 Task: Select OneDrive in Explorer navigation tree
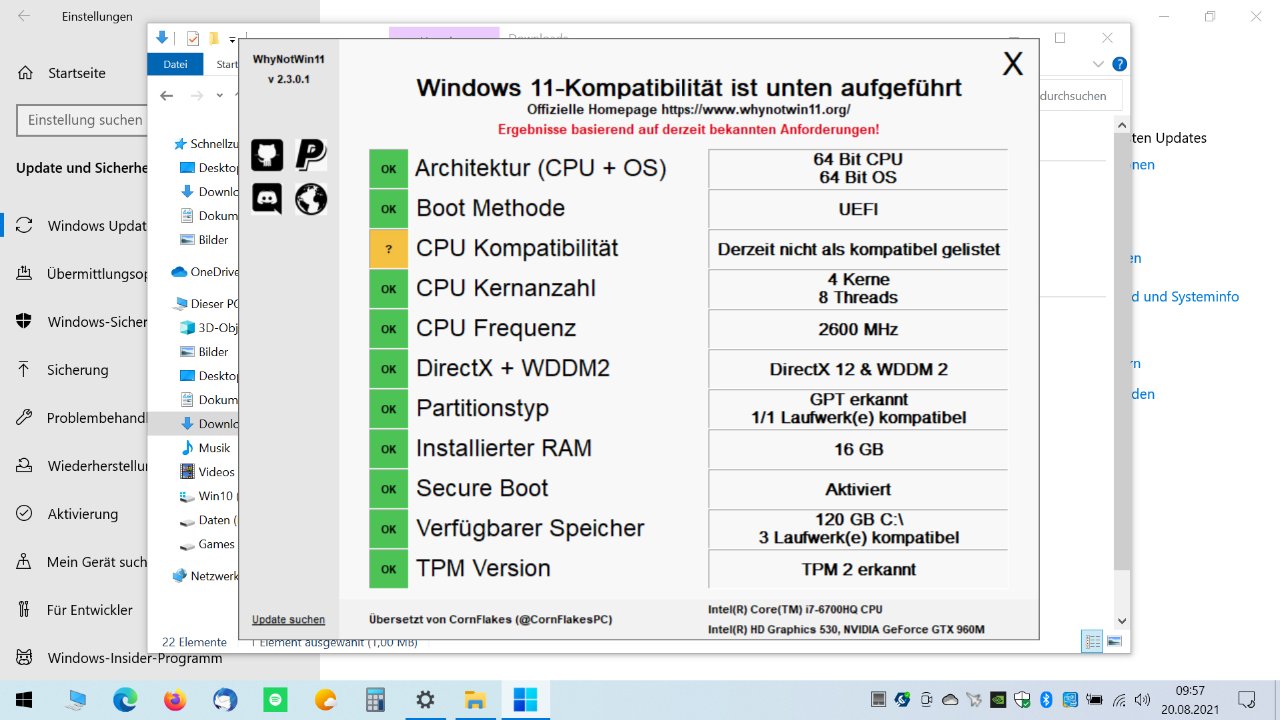[x=205, y=272]
